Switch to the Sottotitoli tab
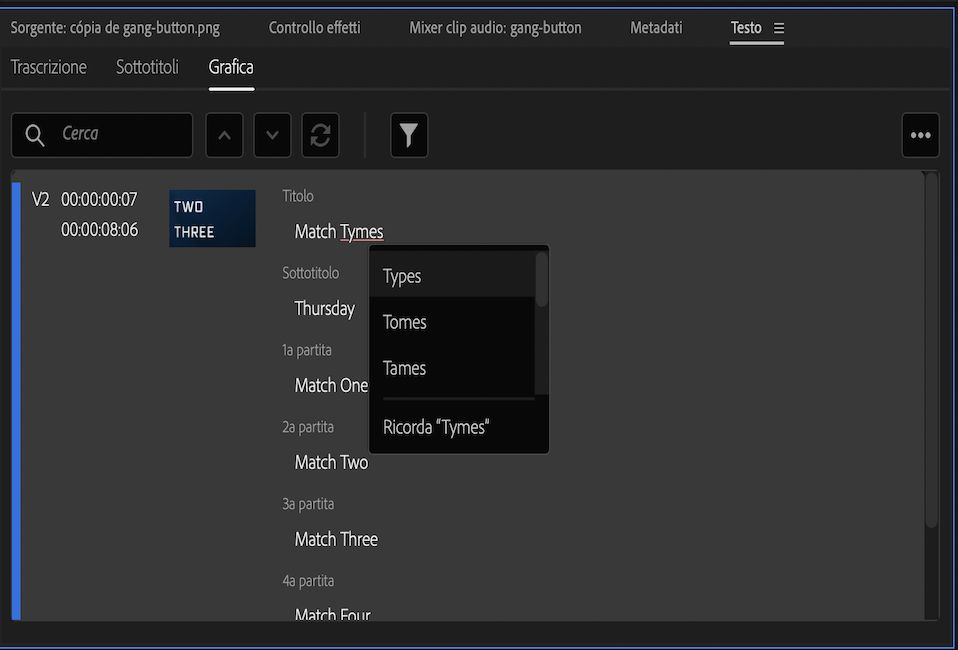The image size is (958, 650). (x=147, y=67)
